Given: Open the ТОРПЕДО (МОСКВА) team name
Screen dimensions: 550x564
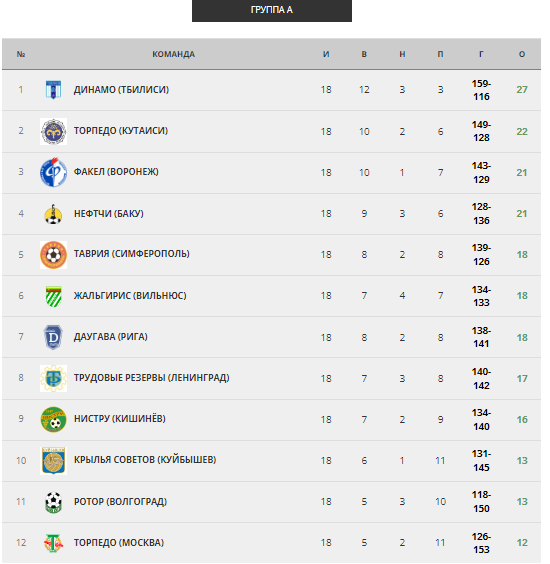Looking at the screenshot, I should pyautogui.click(x=119, y=543).
